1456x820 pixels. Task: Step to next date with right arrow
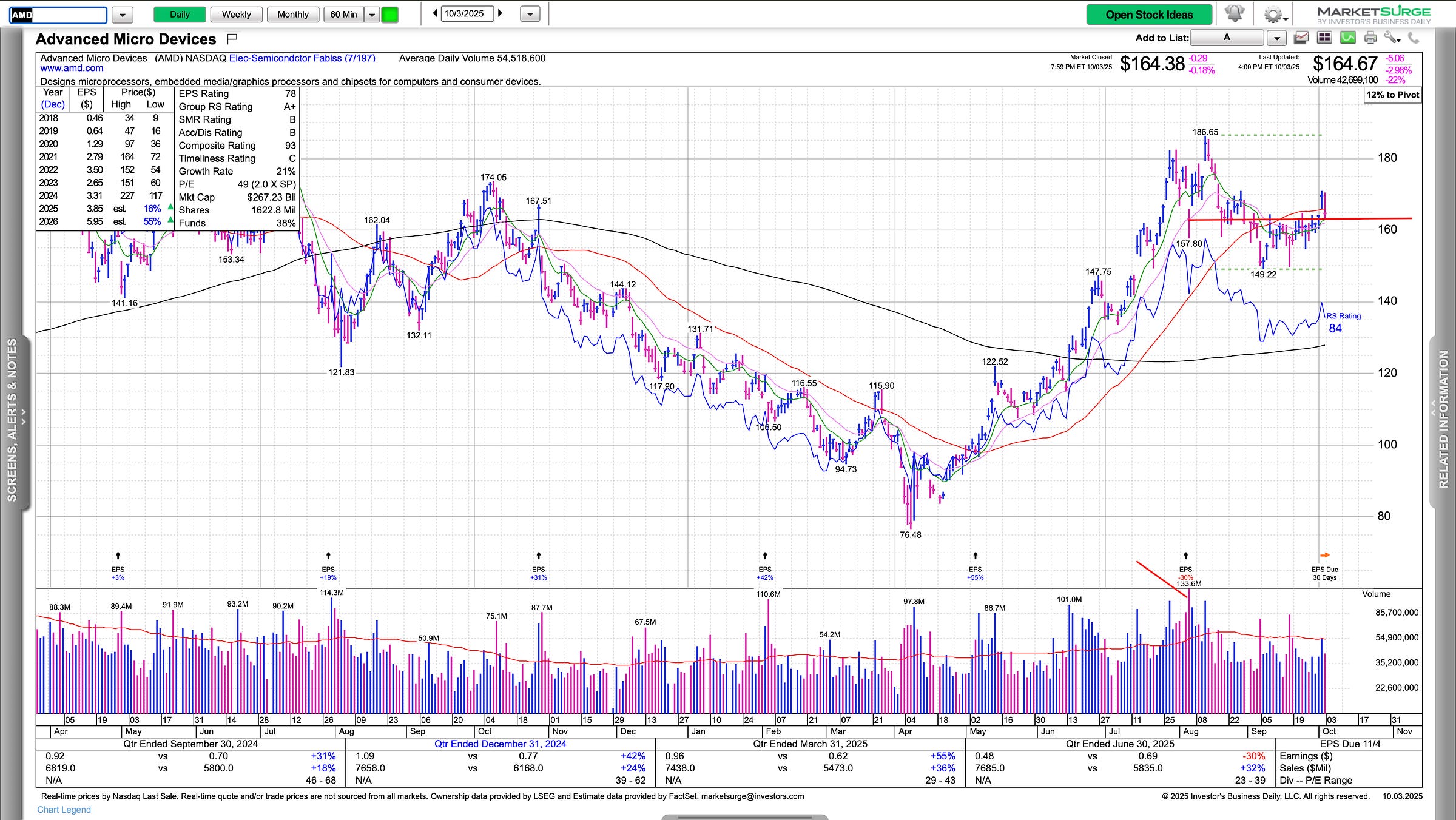click(x=500, y=13)
